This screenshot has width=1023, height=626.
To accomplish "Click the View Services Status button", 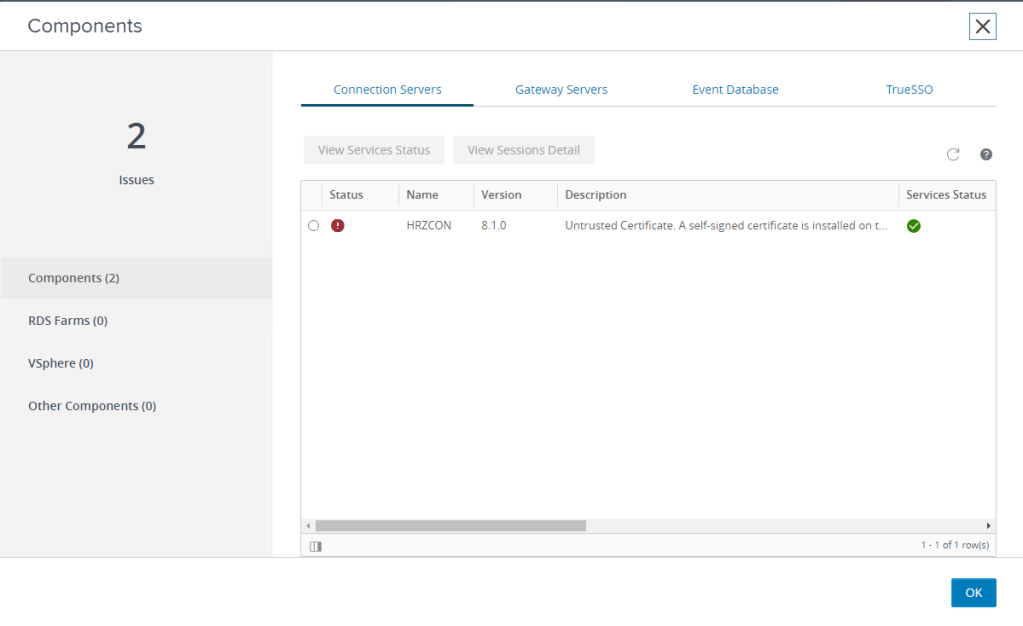I will [374, 150].
